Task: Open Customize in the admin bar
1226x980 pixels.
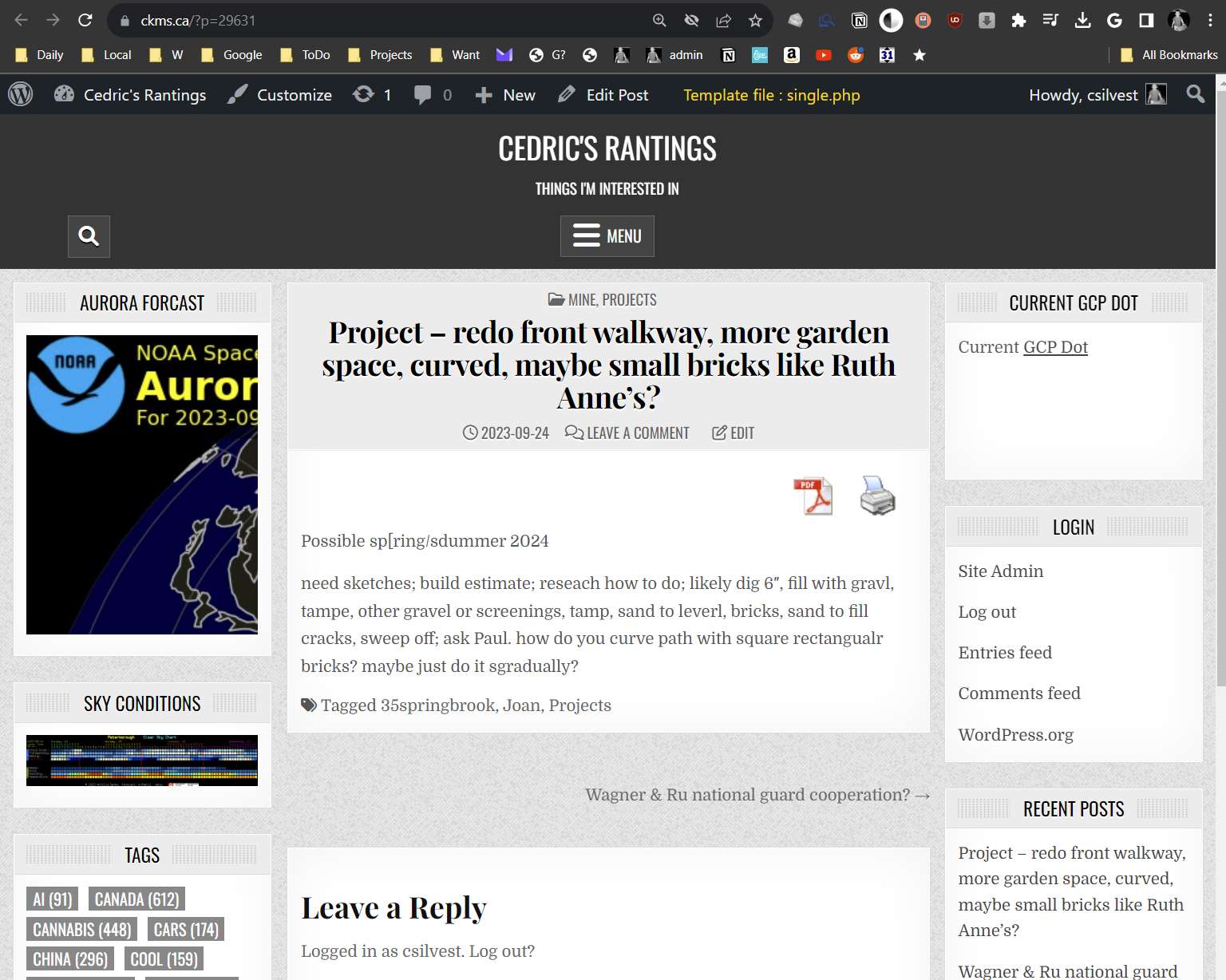Action: [280, 95]
